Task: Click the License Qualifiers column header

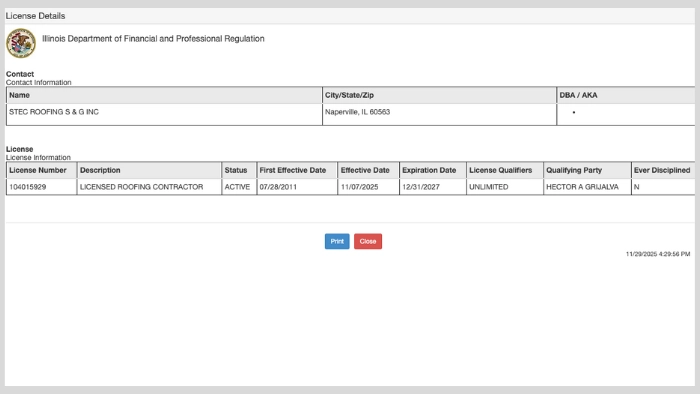Action: coord(504,170)
